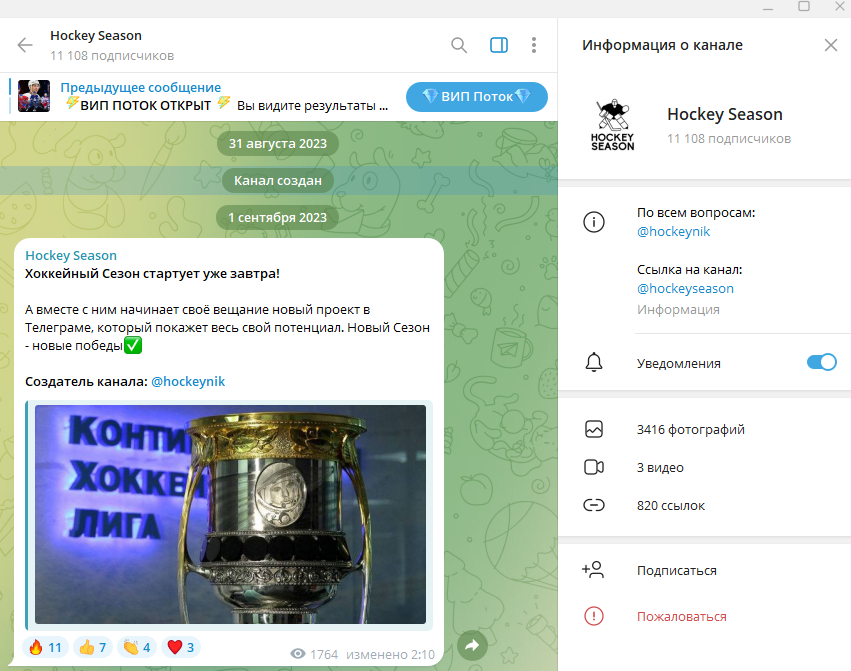Close the channel info panel
The image size is (851, 671).
coord(831,45)
